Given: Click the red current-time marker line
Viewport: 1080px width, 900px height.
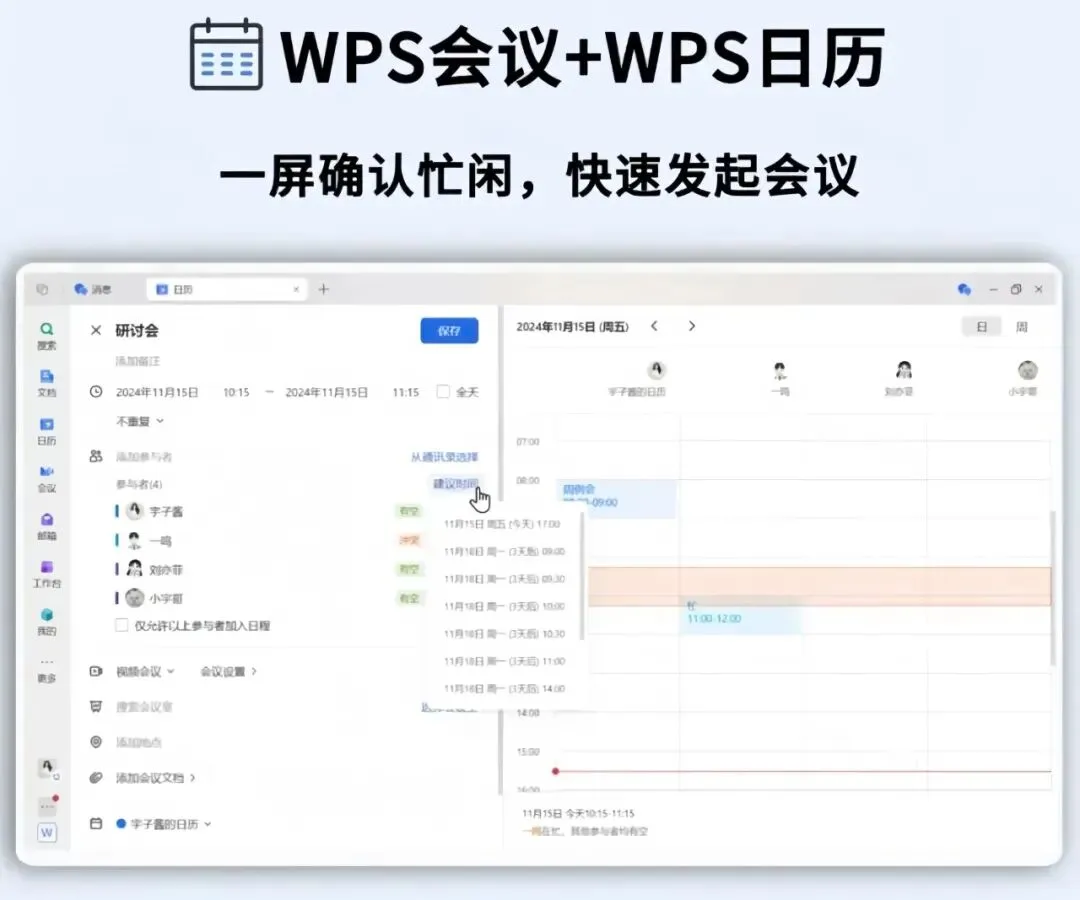Looking at the screenshot, I should coord(803,771).
